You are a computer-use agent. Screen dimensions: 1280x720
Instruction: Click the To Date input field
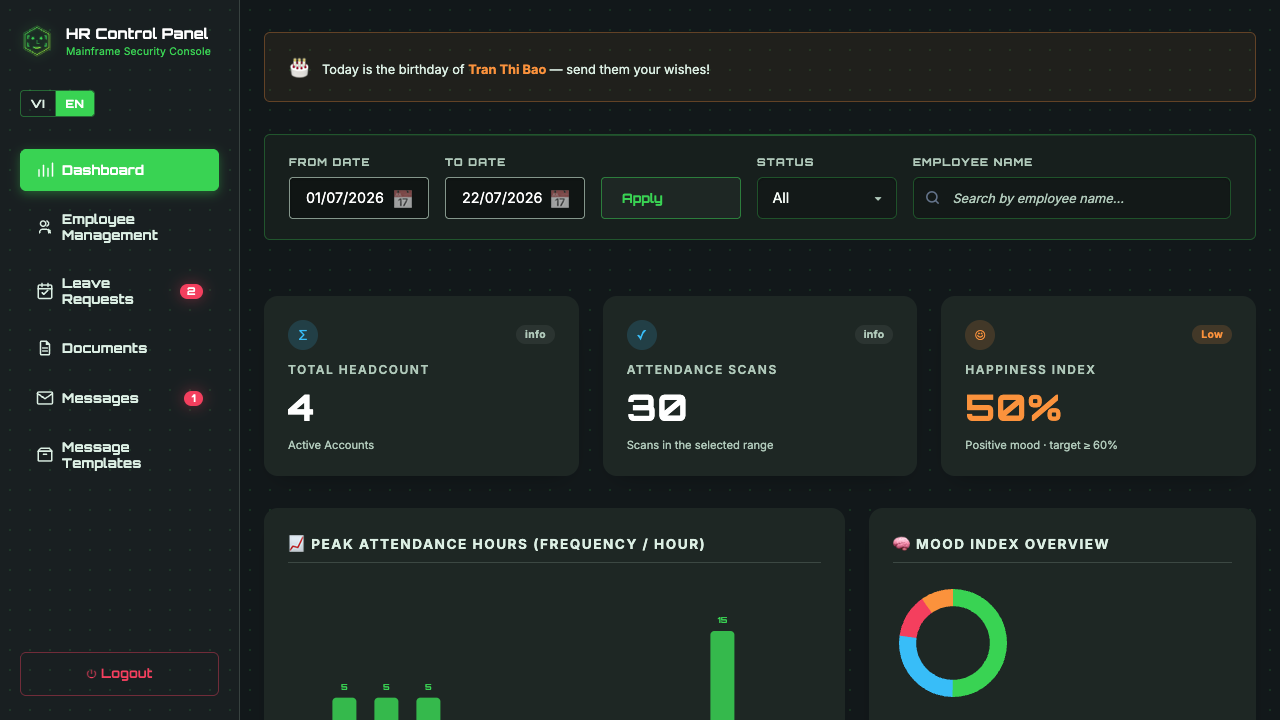pyautogui.click(x=515, y=198)
